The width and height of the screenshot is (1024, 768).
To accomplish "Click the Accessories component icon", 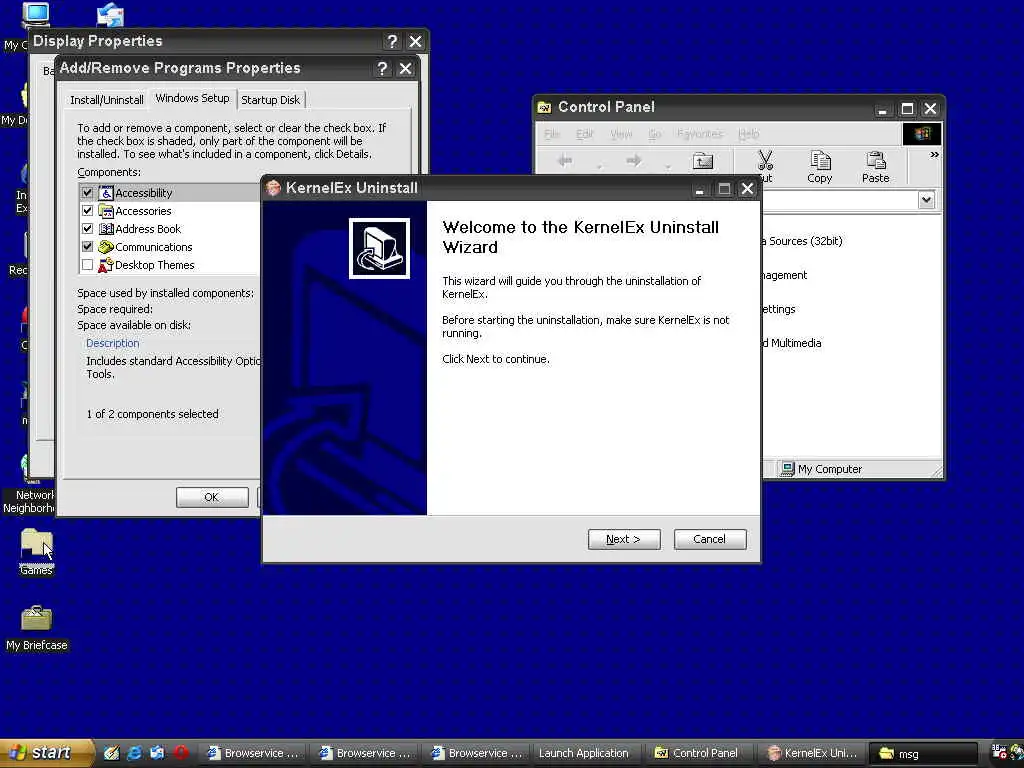I will click(106, 211).
